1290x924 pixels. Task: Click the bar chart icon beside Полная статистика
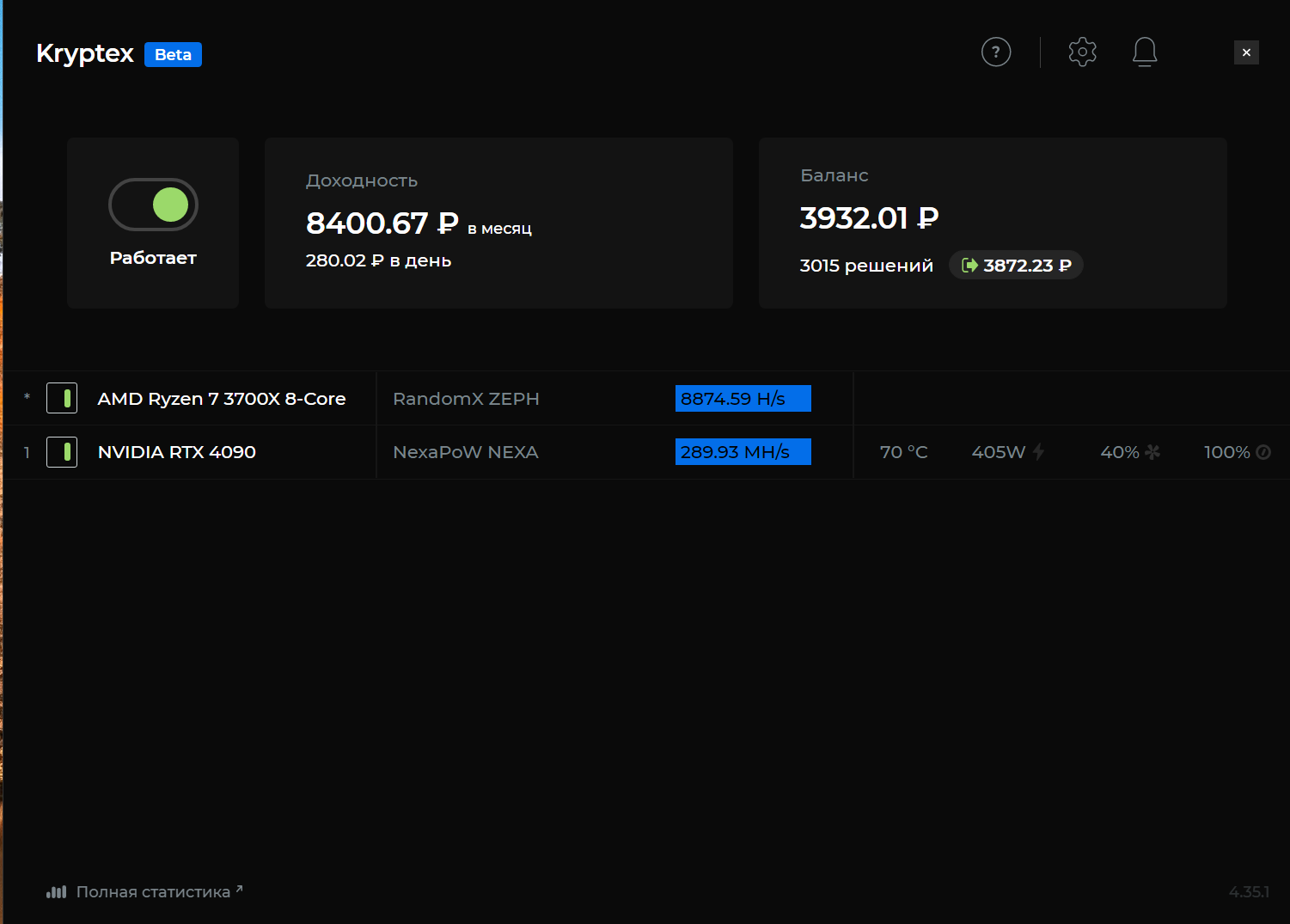(x=56, y=892)
